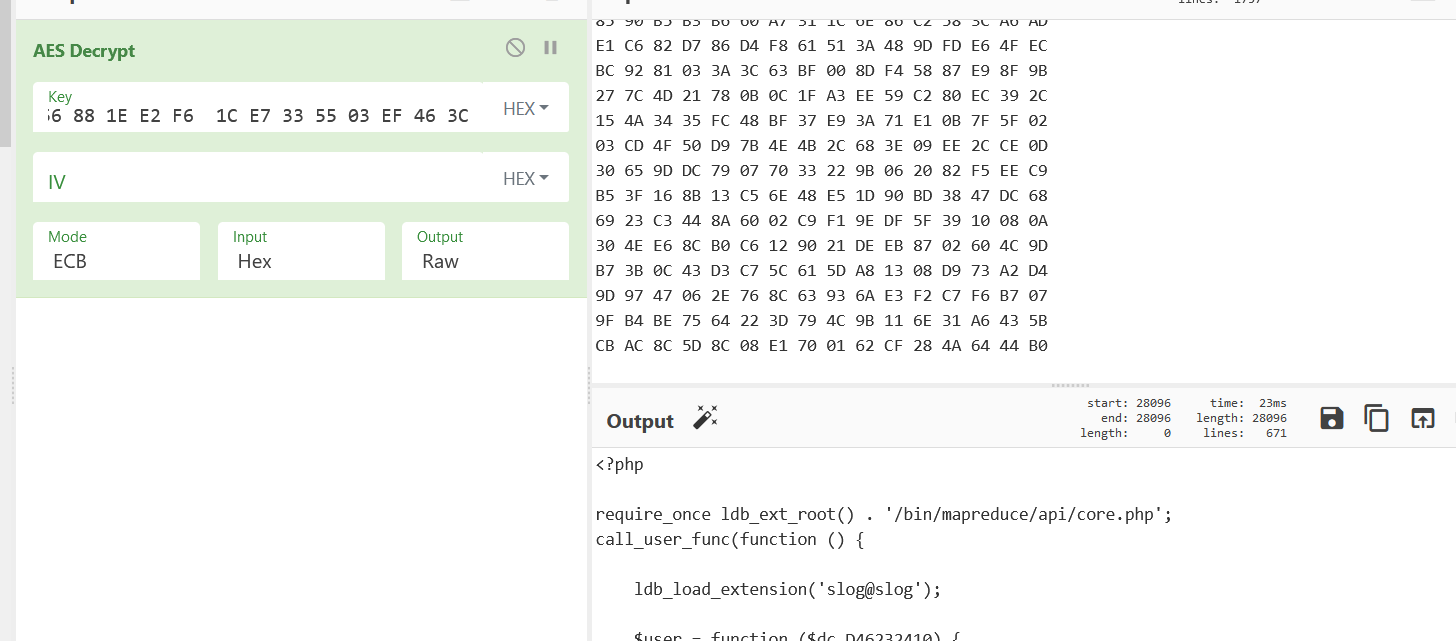Click hex row starting with BC 92 81

[x=821, y=71]
